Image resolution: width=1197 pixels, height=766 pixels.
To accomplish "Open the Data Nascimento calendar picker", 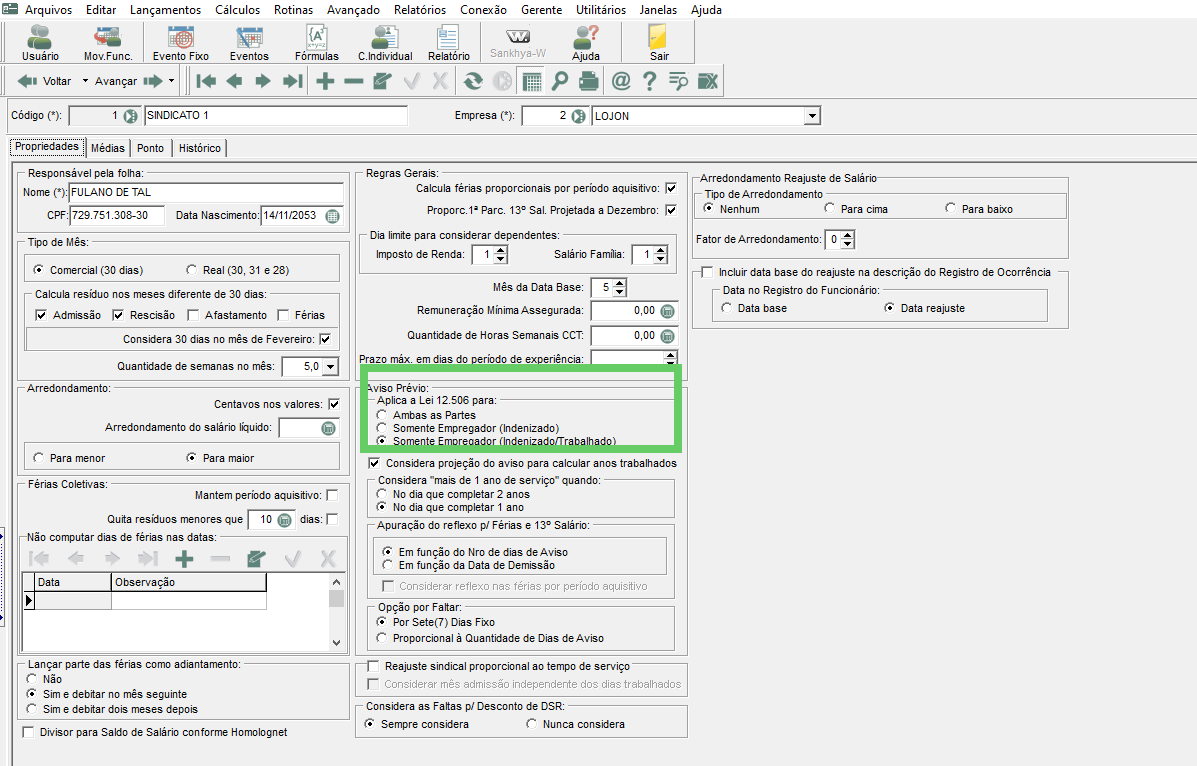I will tap(333, 216).
